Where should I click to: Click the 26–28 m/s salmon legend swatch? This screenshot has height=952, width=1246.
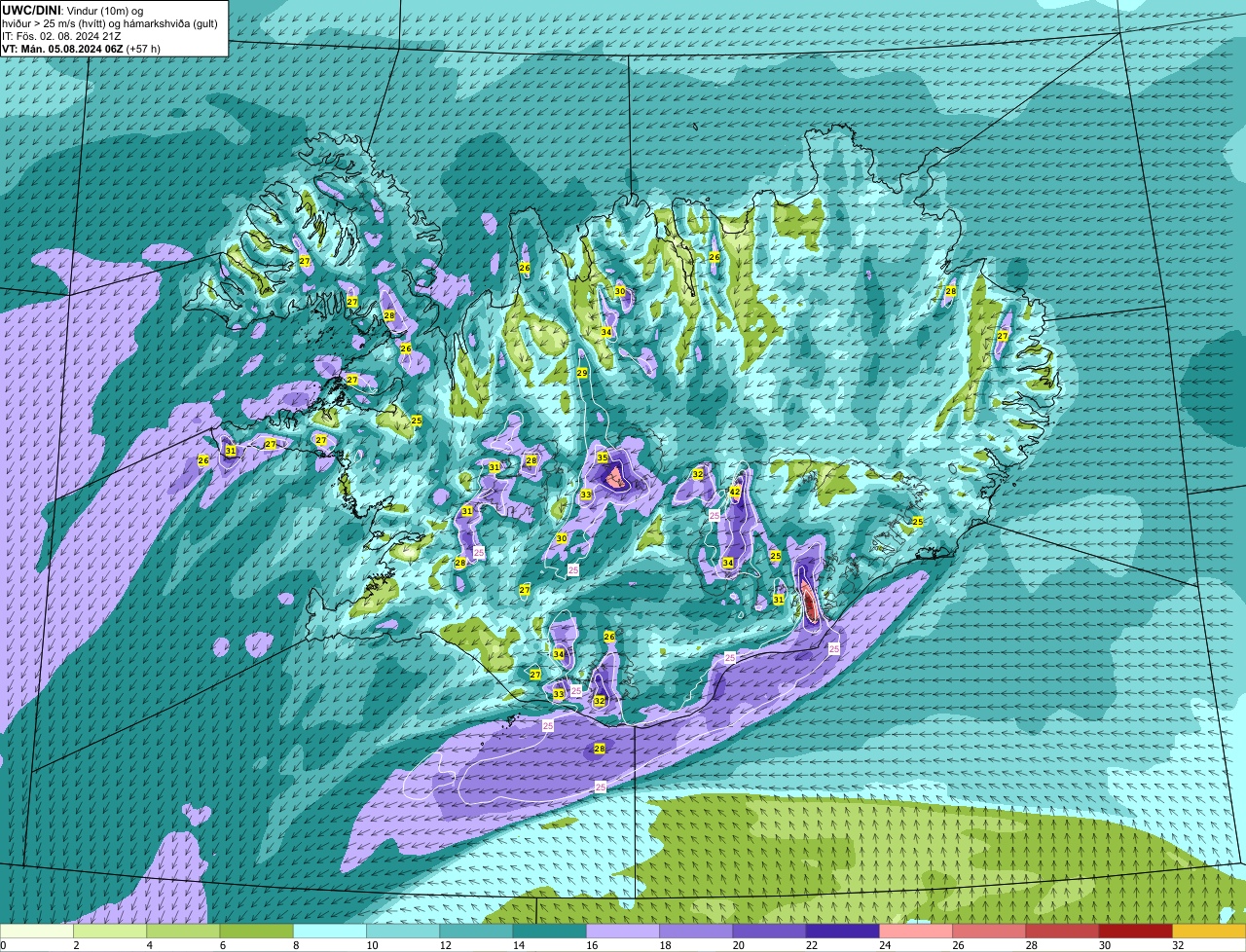point(989,932)
